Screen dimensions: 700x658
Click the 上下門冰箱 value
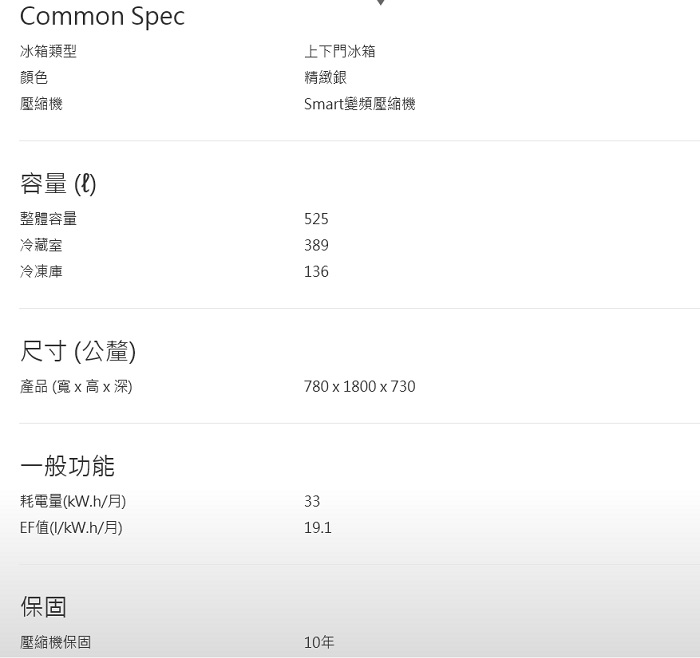tap(340, 51)
